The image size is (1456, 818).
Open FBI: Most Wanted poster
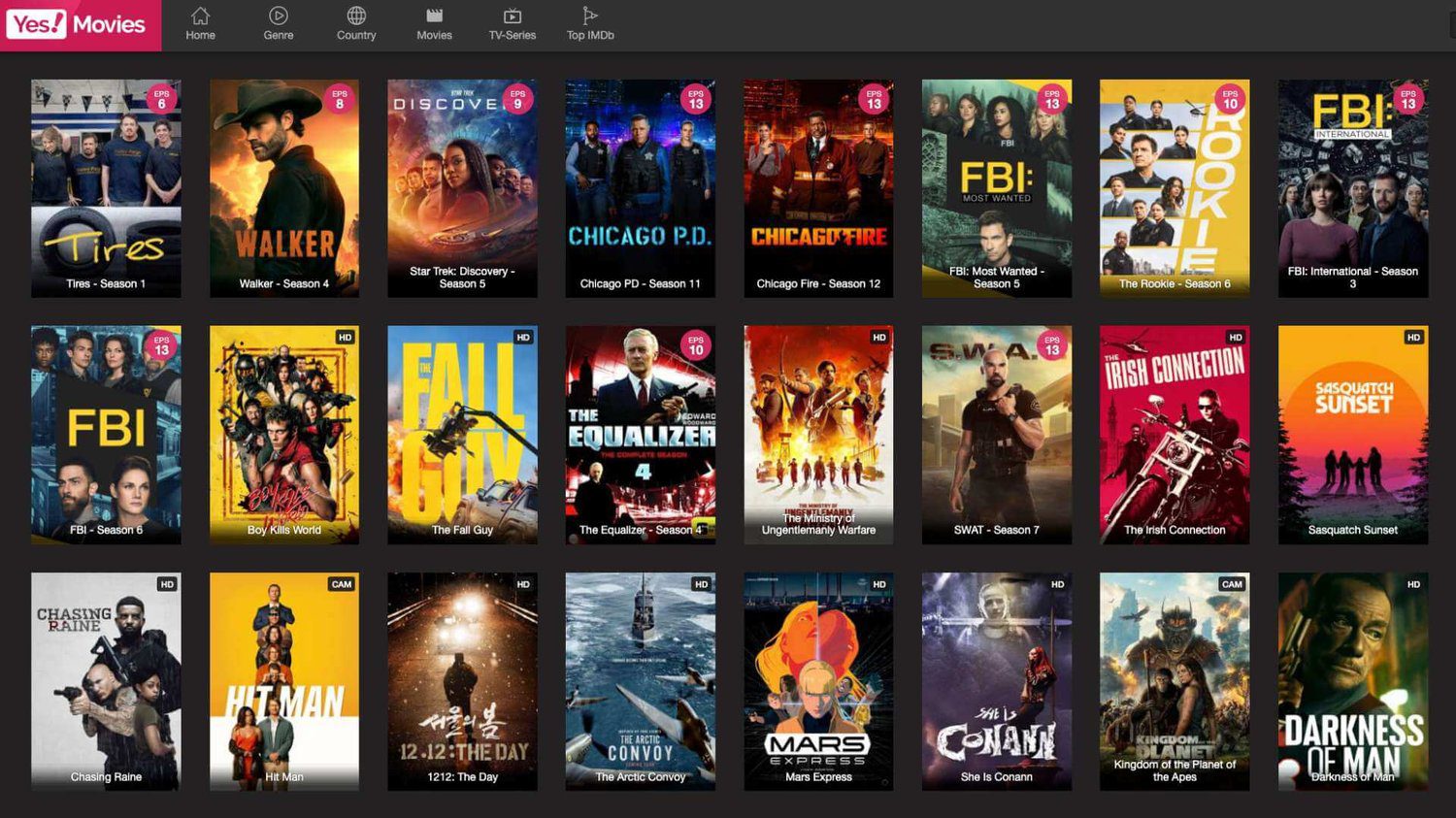tap(997, 188)
